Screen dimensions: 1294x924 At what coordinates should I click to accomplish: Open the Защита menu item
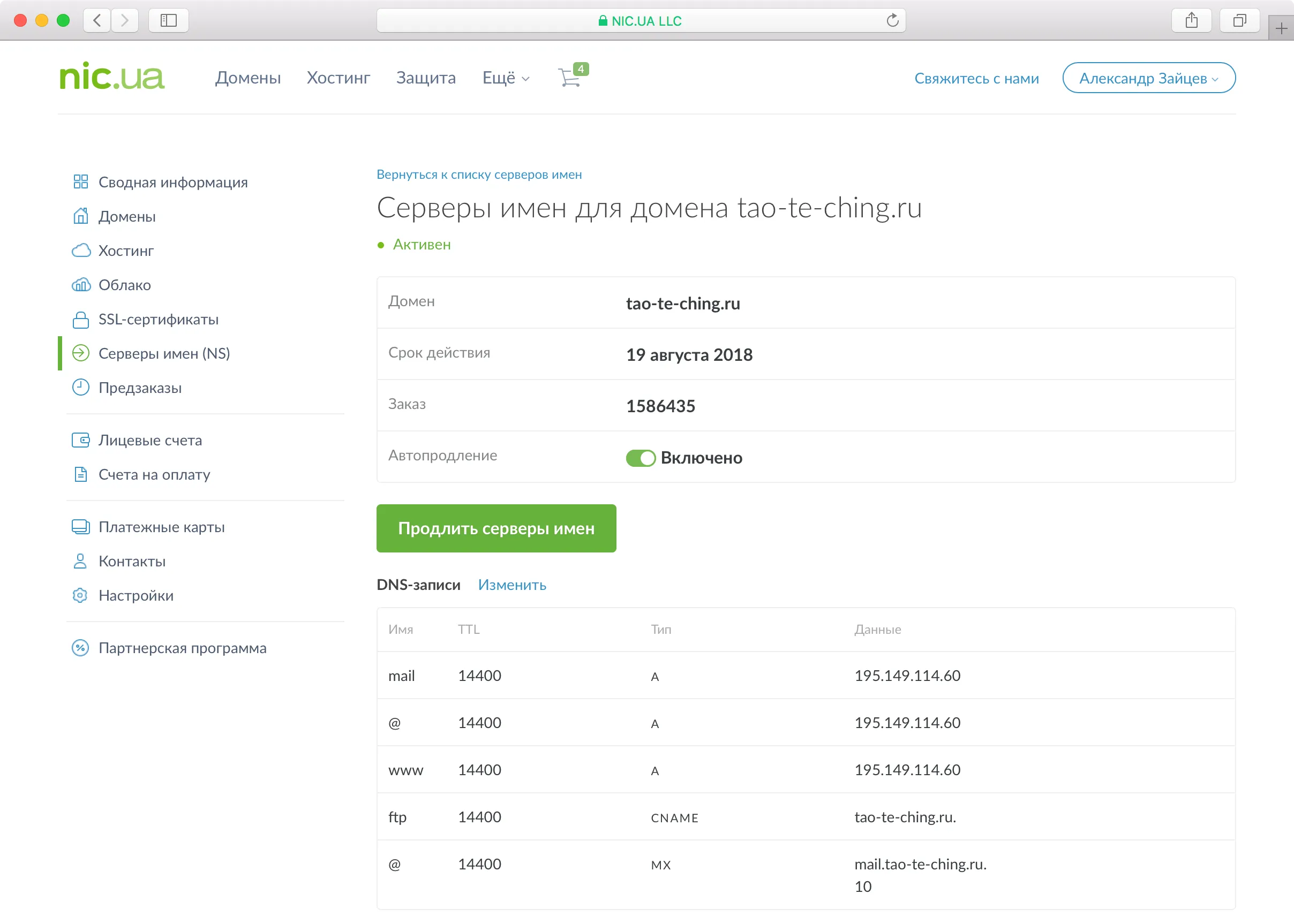(x=426, y=78)
